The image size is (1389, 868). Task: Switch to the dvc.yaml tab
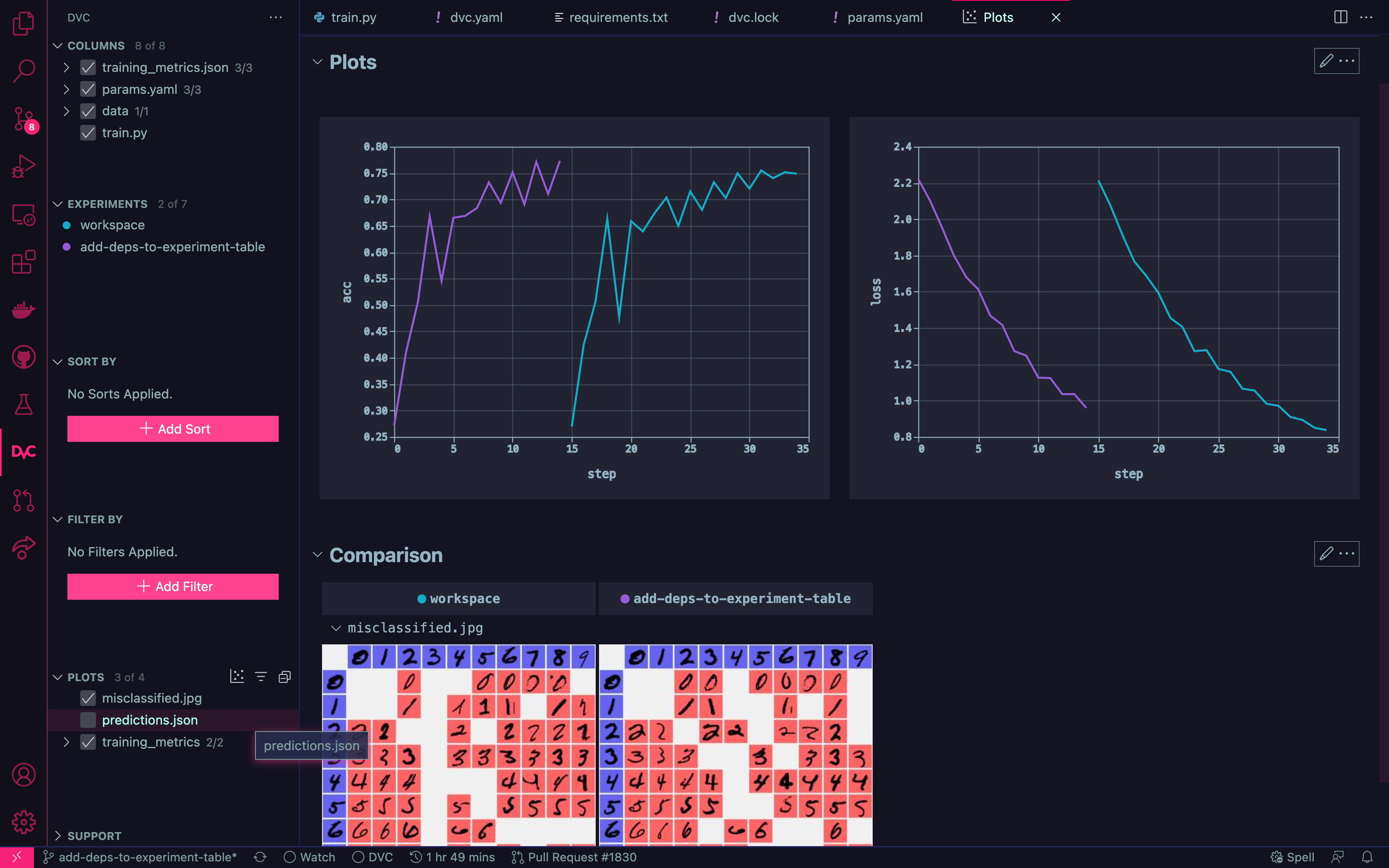pos(476,17)
